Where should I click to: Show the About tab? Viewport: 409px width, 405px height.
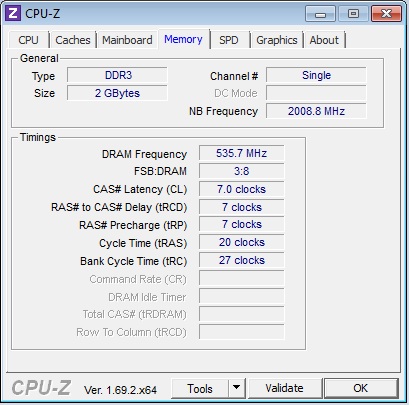point(324,40)
